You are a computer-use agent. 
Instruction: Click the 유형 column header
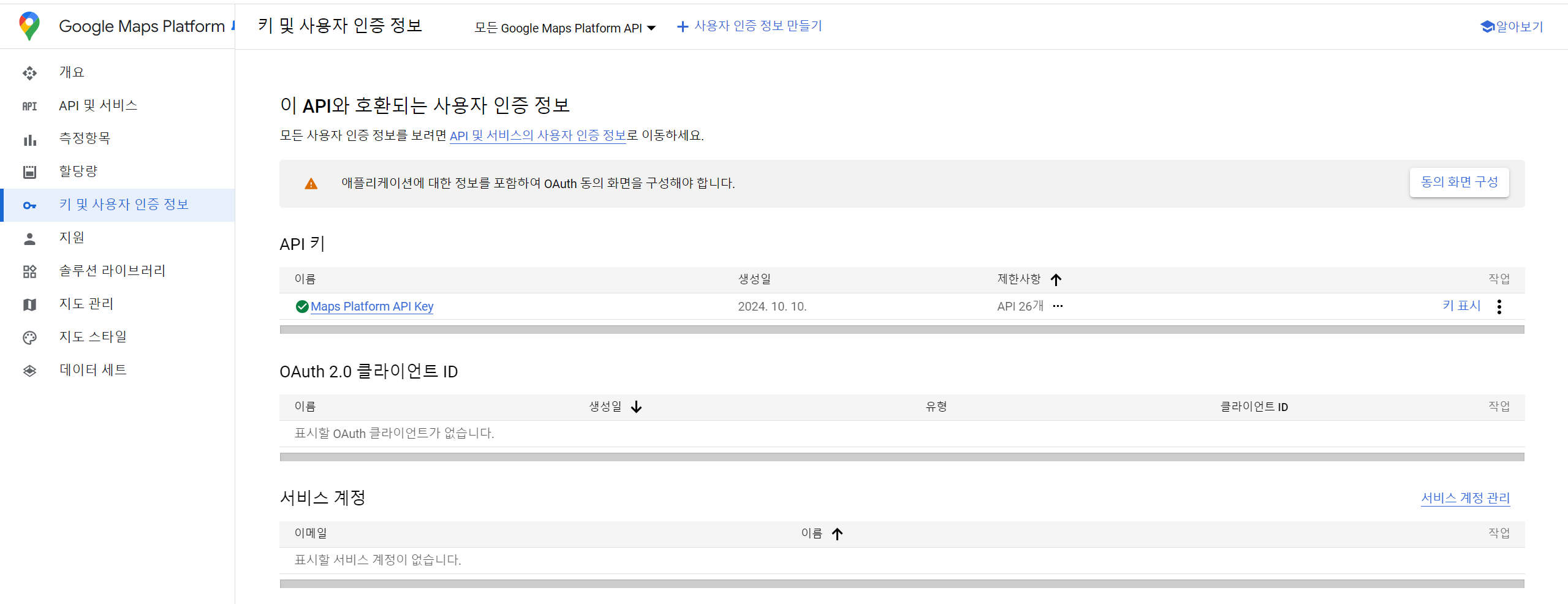(936, 407)
